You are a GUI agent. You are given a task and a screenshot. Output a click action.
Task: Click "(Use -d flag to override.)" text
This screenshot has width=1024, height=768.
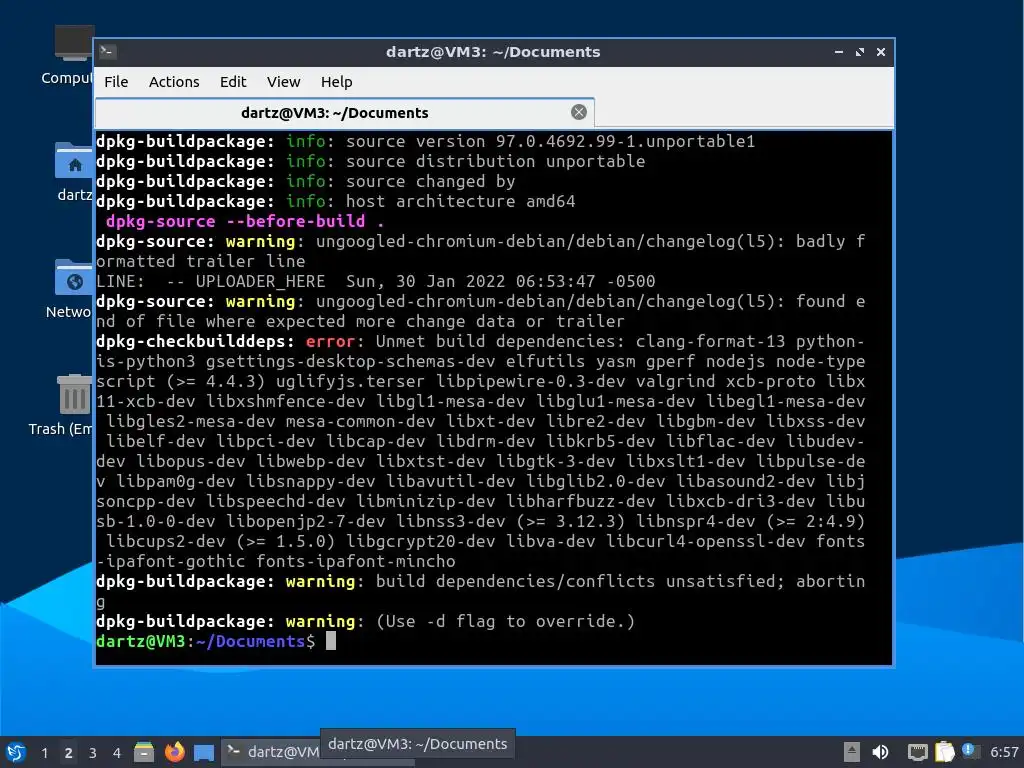click(x=505, y=621)
